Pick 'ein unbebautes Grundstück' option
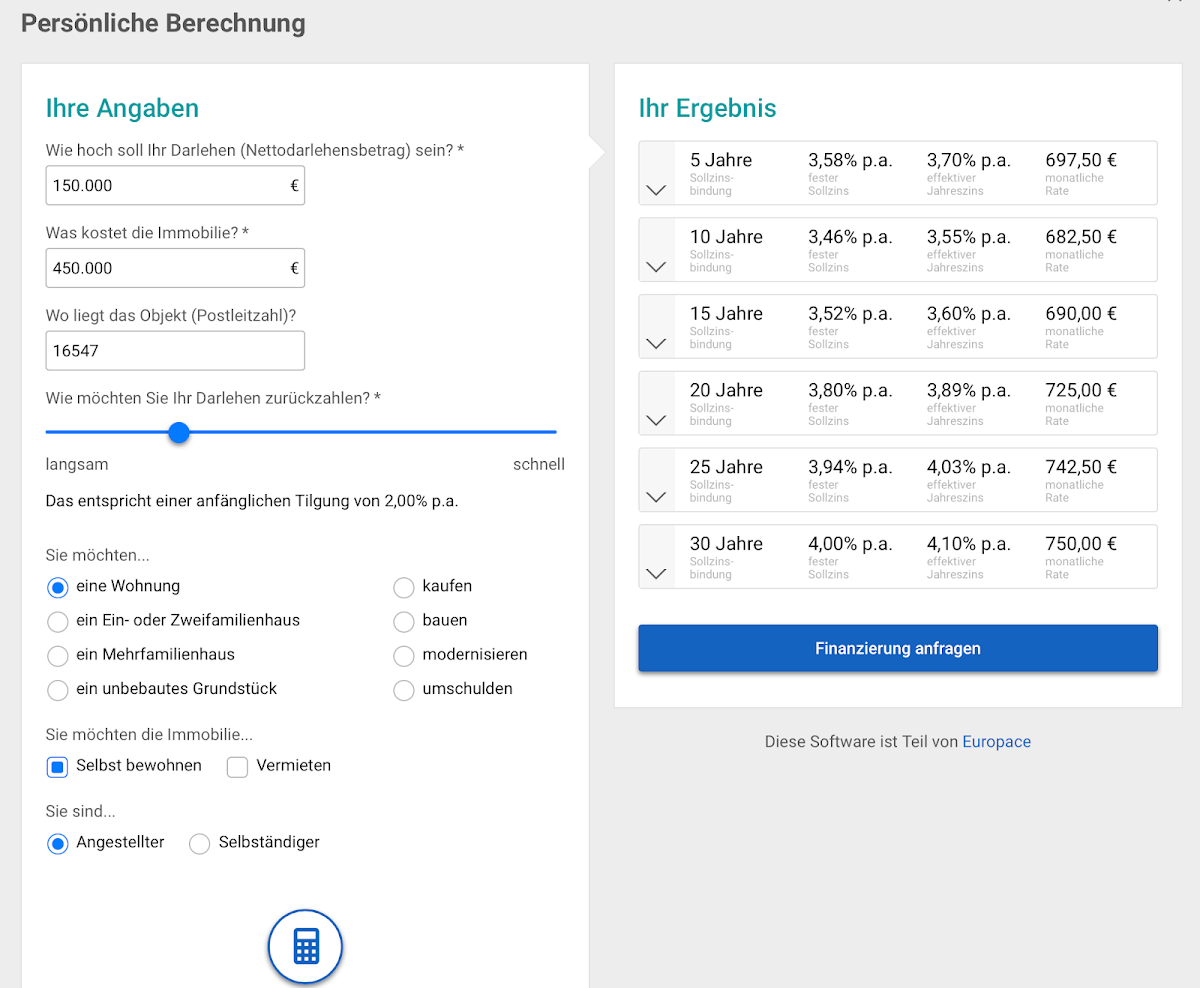 pos(58,689)
